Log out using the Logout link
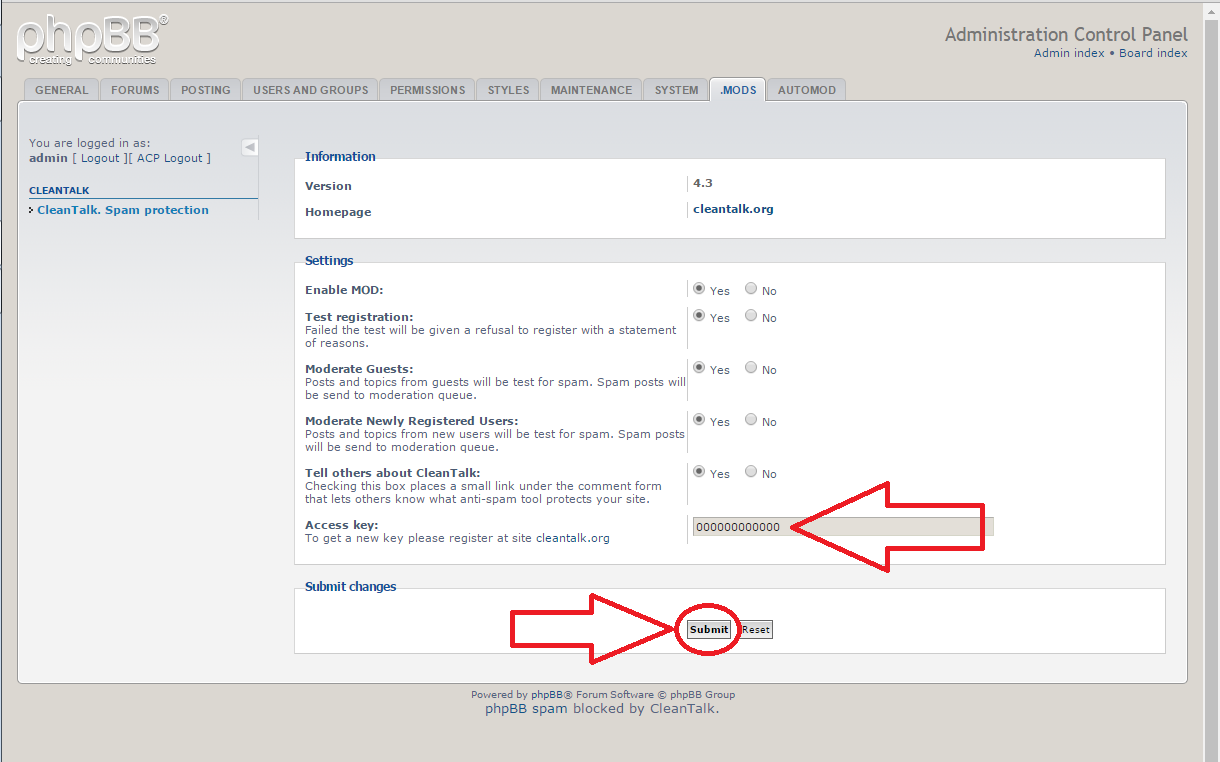This screenshot has height=762, width=1220. pyautogui.click(x=99, y=157)
